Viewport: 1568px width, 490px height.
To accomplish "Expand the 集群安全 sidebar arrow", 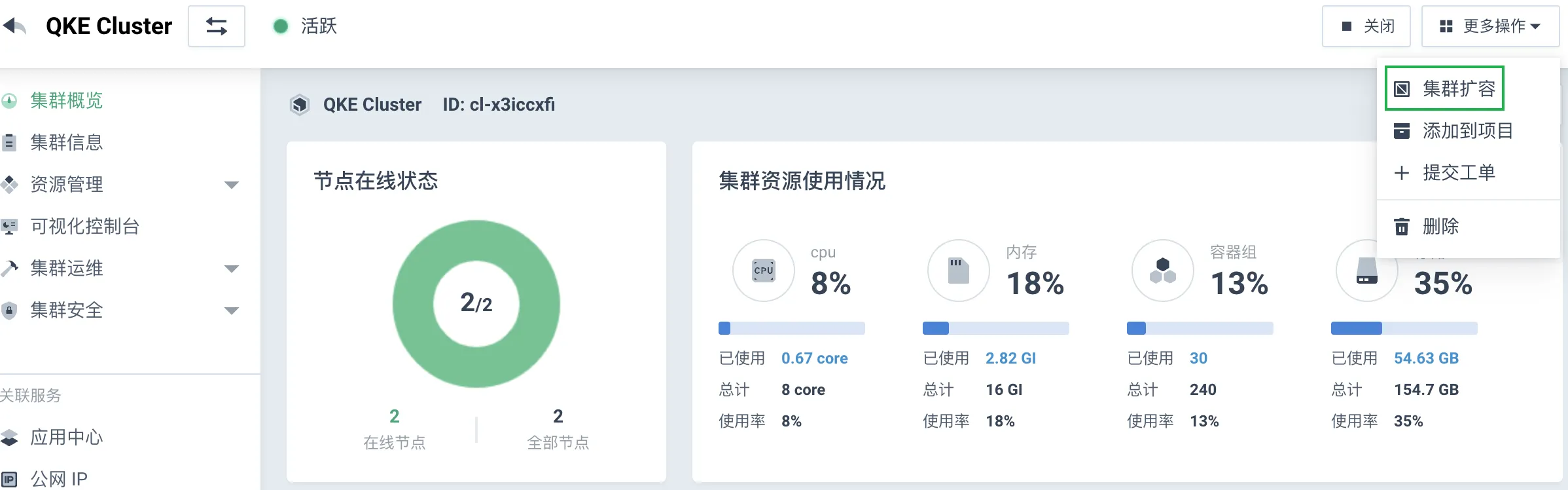I will tap(231, 311).
